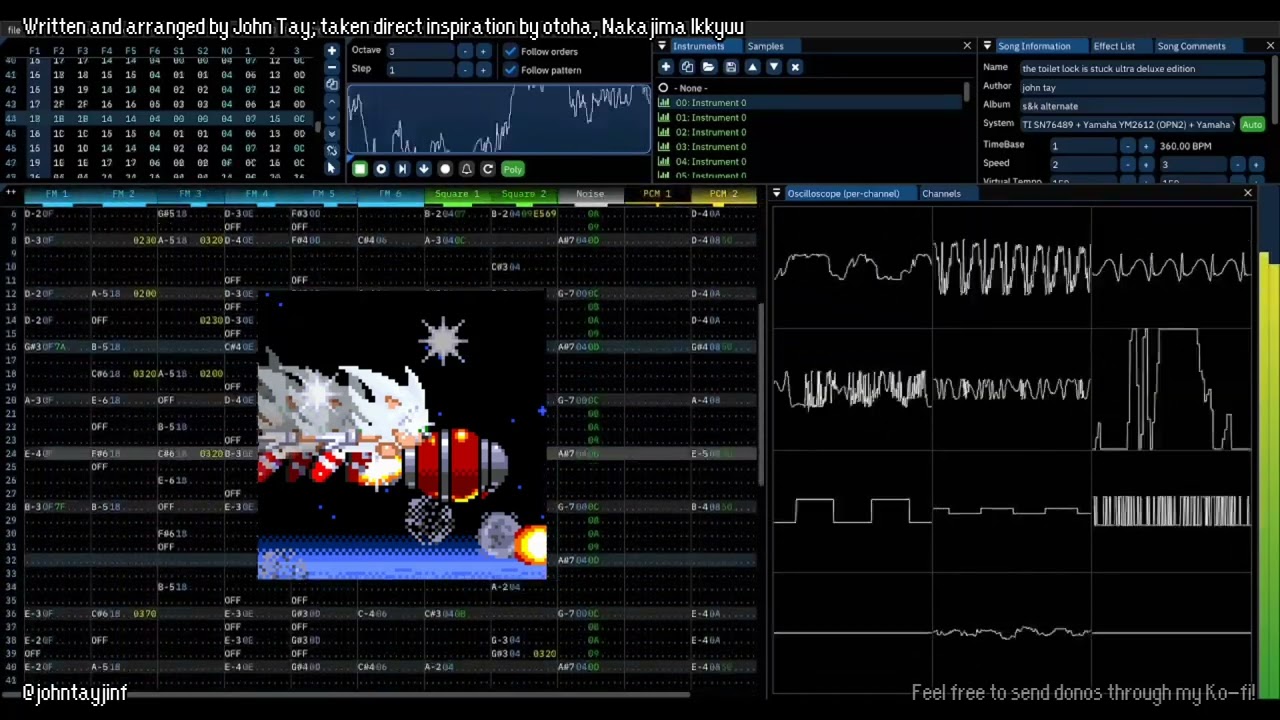The image size is (1280, 720).
Task: Click the ++ icon above the pattern row numbers
Action: pos(11,193)
